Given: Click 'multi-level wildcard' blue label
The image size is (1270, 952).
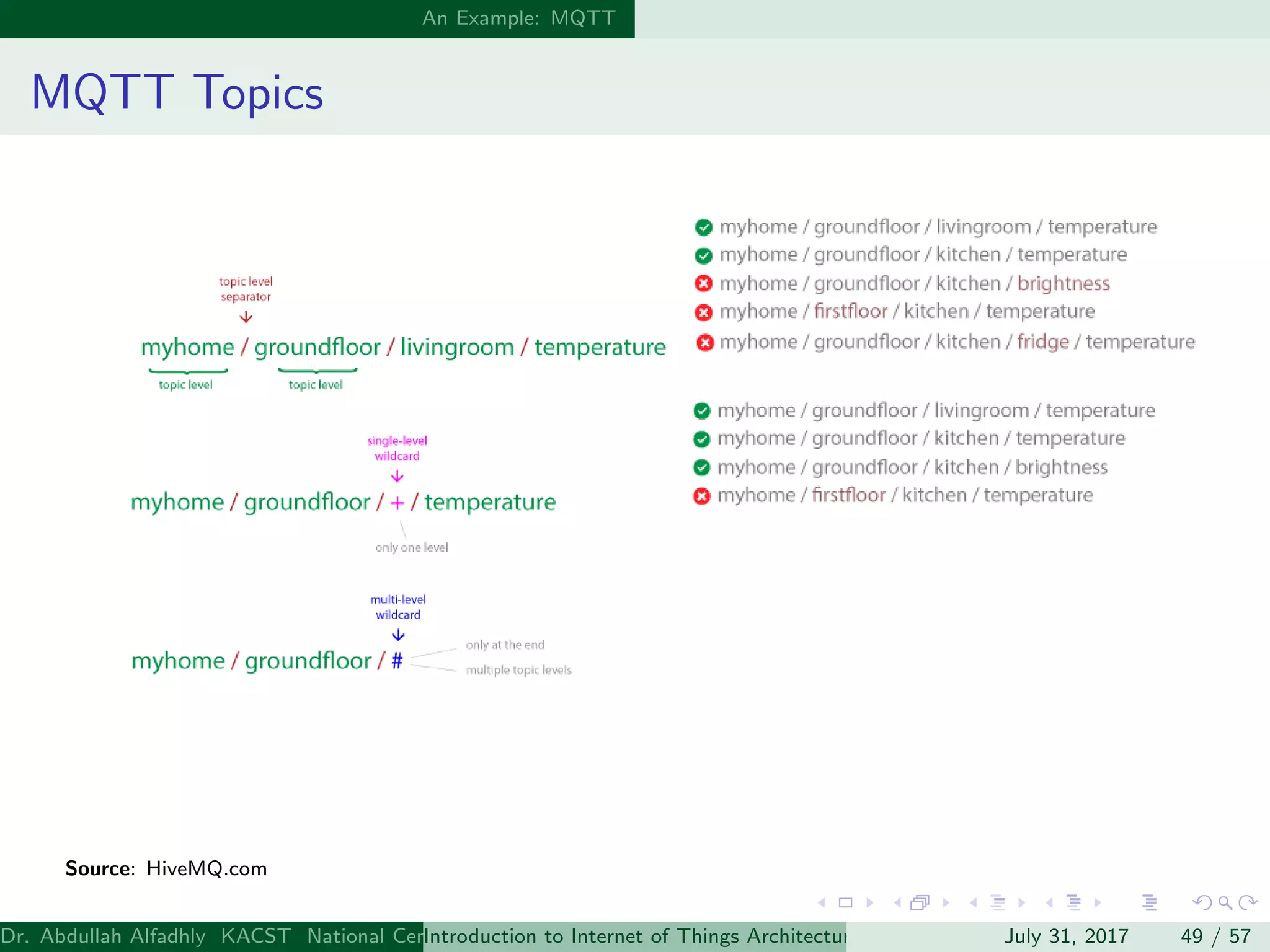Looking at the screenshot, I should click(x=398, y=607).
